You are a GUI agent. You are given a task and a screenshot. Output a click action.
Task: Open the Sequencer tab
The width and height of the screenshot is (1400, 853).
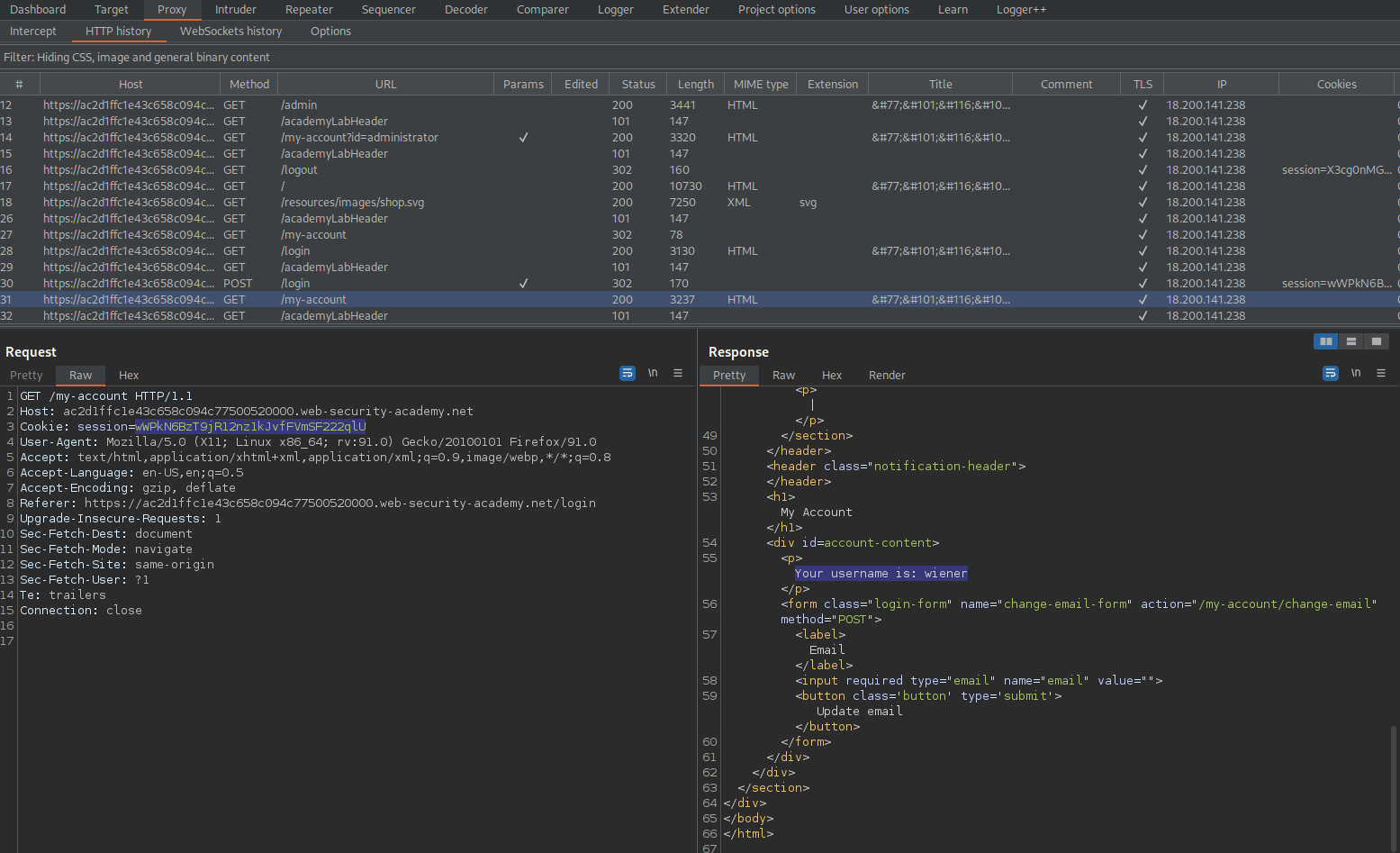click(x=389, y=10)
